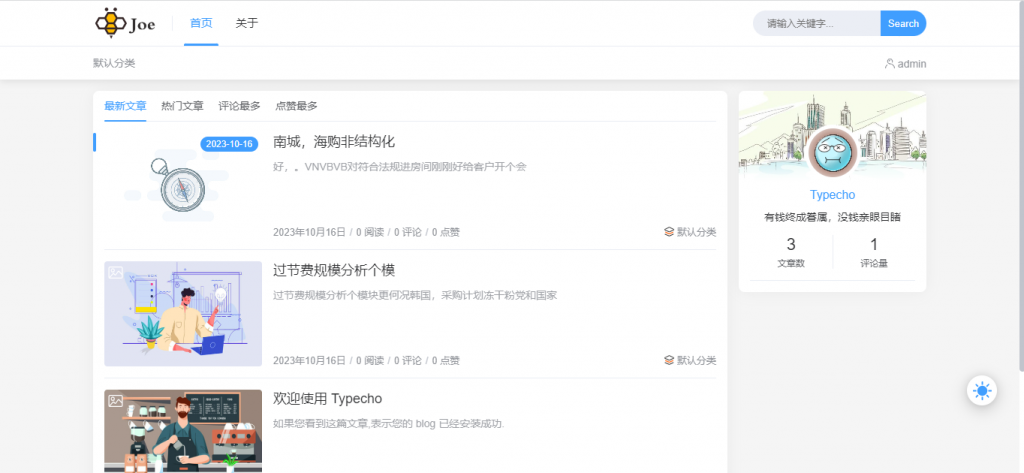Open the 南城，海购非结构化 article title
1024x473 pixels.
tap(334, 142)
